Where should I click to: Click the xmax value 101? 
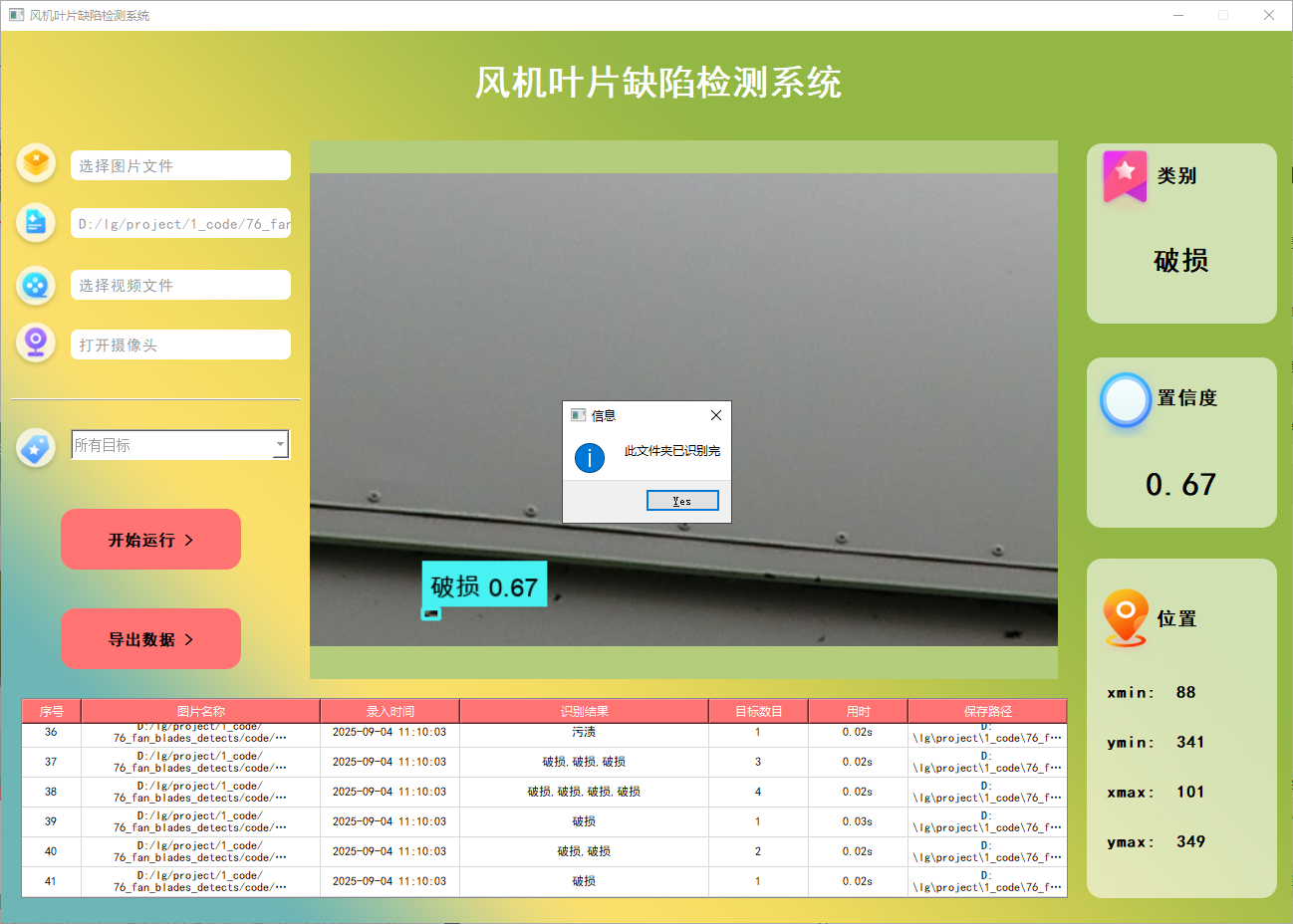tap(1190, 792)
